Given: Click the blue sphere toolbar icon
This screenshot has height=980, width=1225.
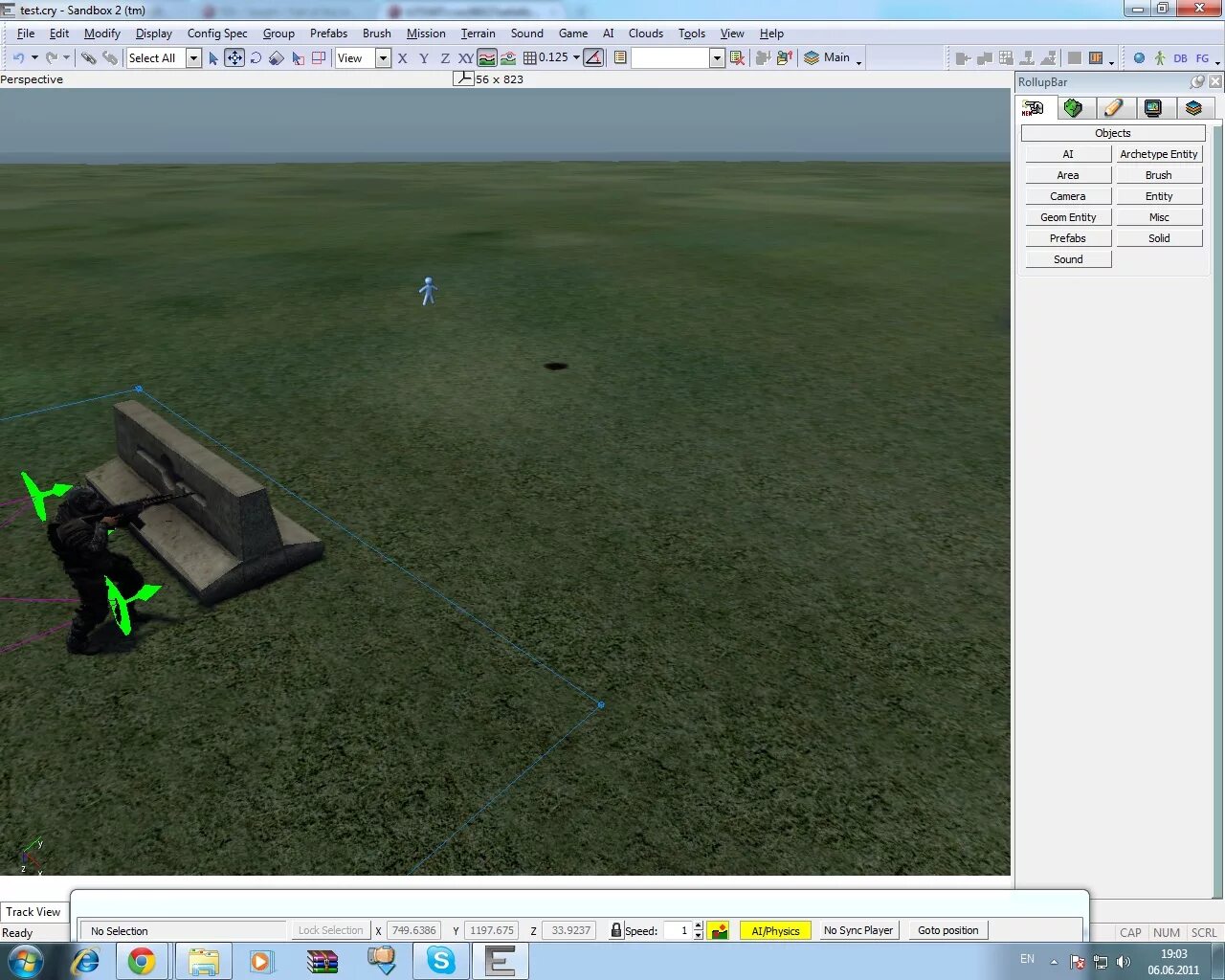Looking at the screenshot, I should pos(1139,58).
